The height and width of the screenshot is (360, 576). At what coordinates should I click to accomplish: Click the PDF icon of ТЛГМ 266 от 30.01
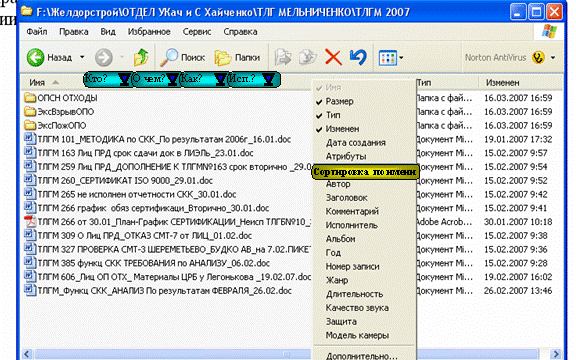(x=30, y=222)
